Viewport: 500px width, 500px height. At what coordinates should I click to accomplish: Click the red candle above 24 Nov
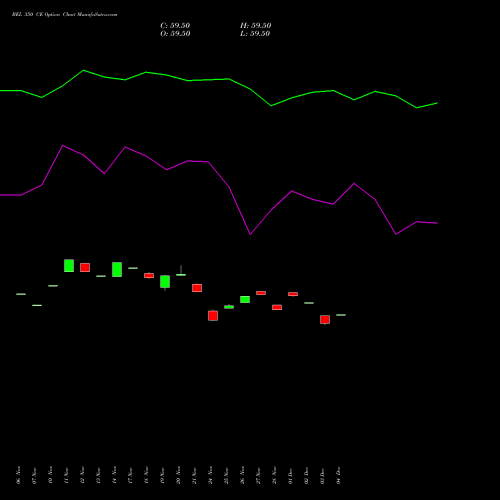(213, 315)
